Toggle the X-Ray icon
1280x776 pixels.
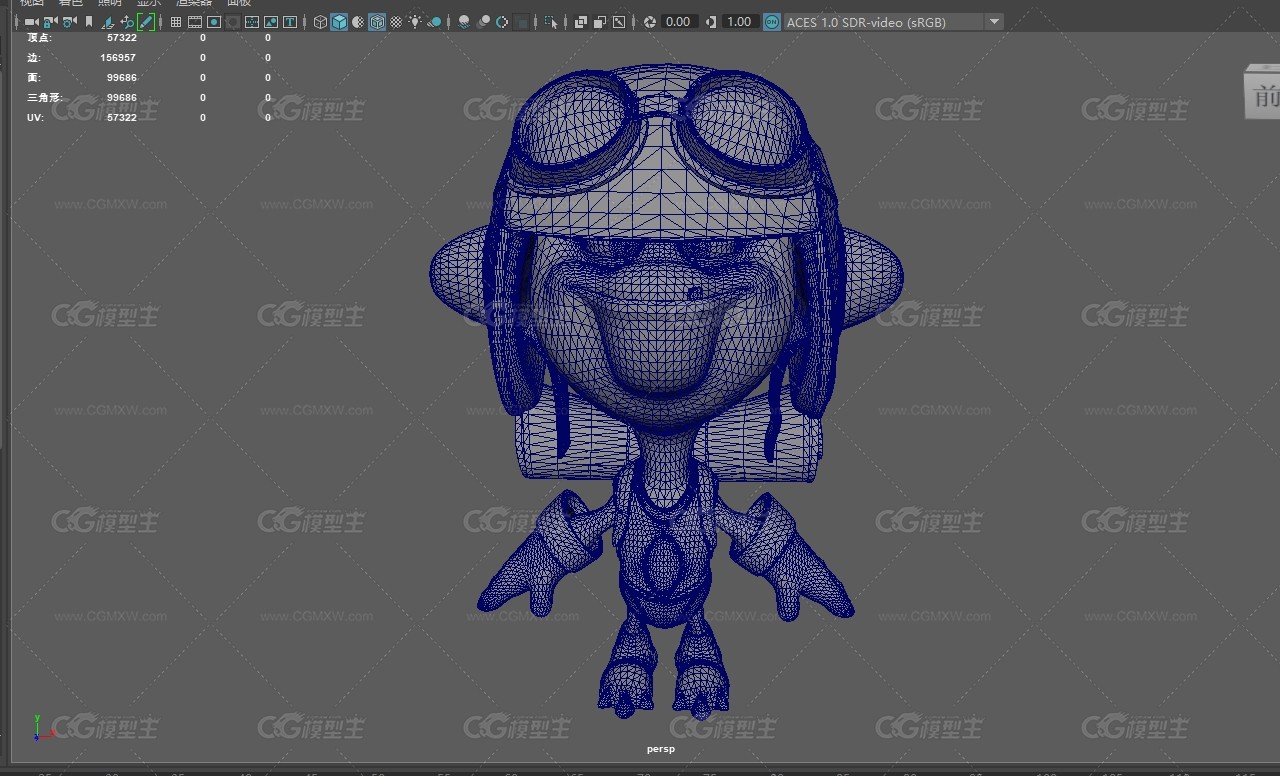[580, 22]
